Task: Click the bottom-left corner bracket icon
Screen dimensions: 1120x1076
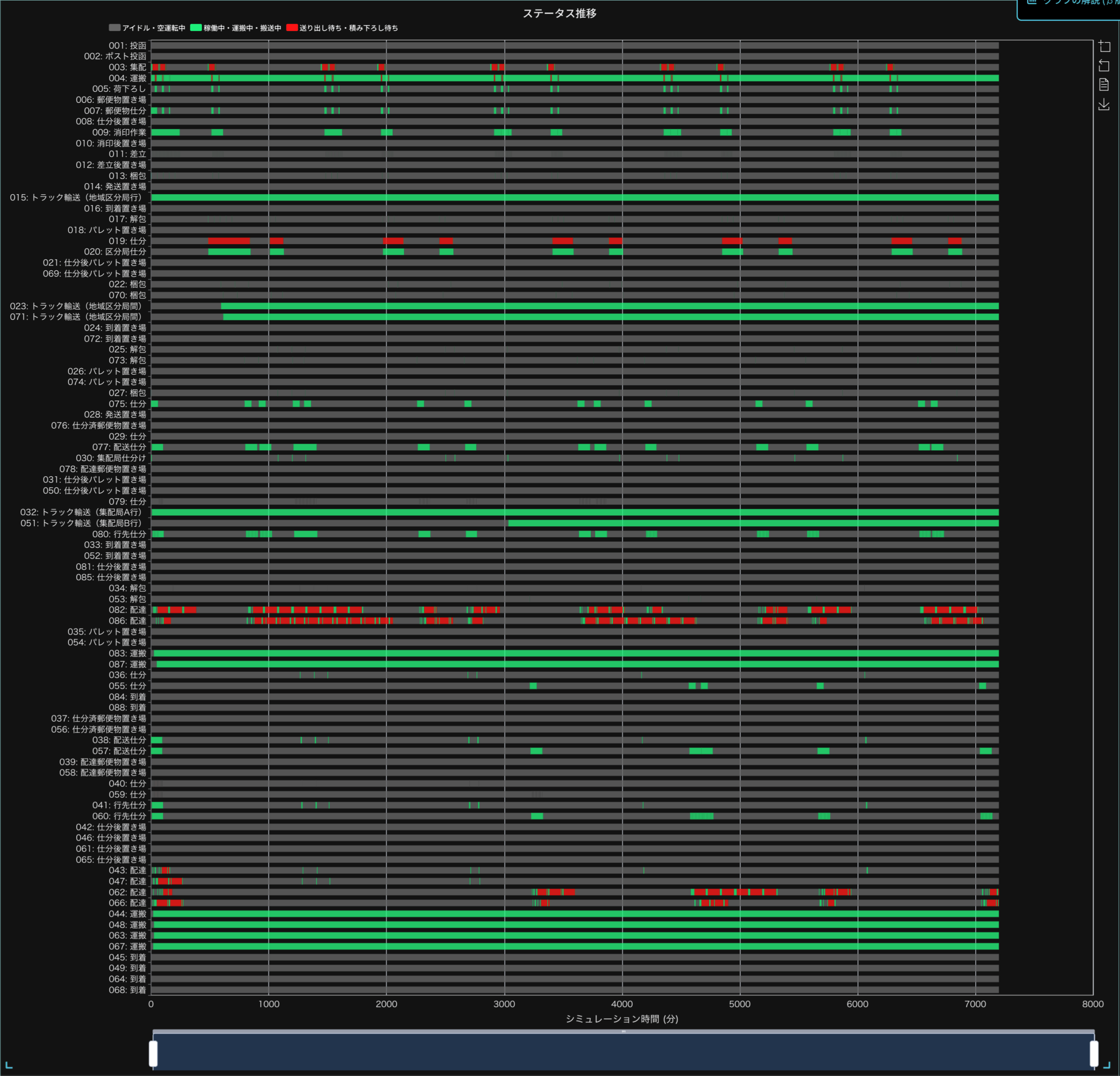Action: (9, 1065)
